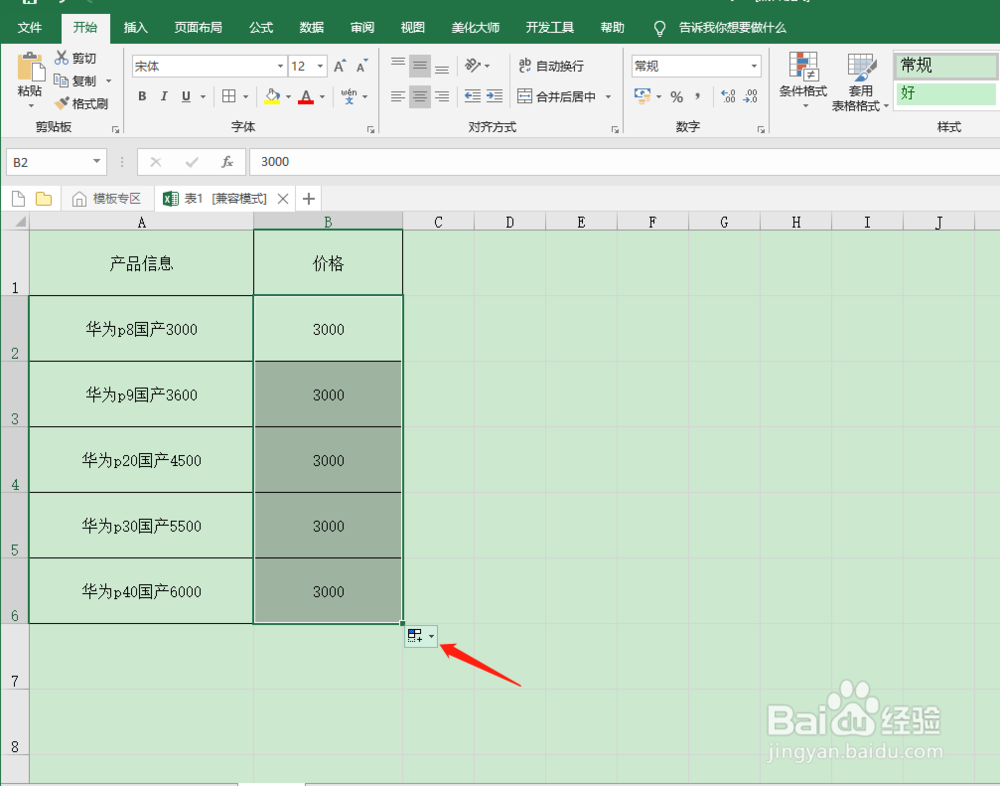Click the decrease indent icon

click(473, 96)
